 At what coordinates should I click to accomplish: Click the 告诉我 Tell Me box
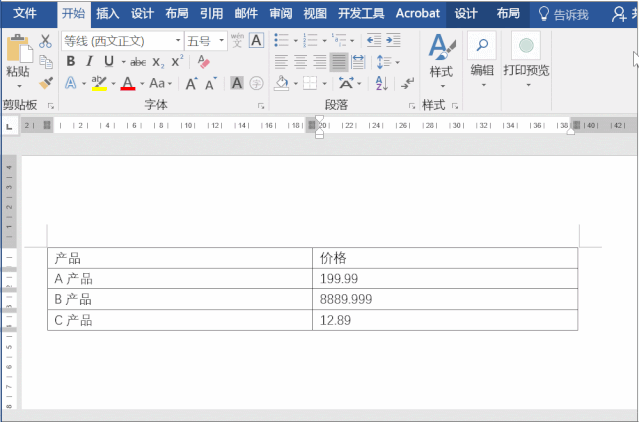click(564, 15)
